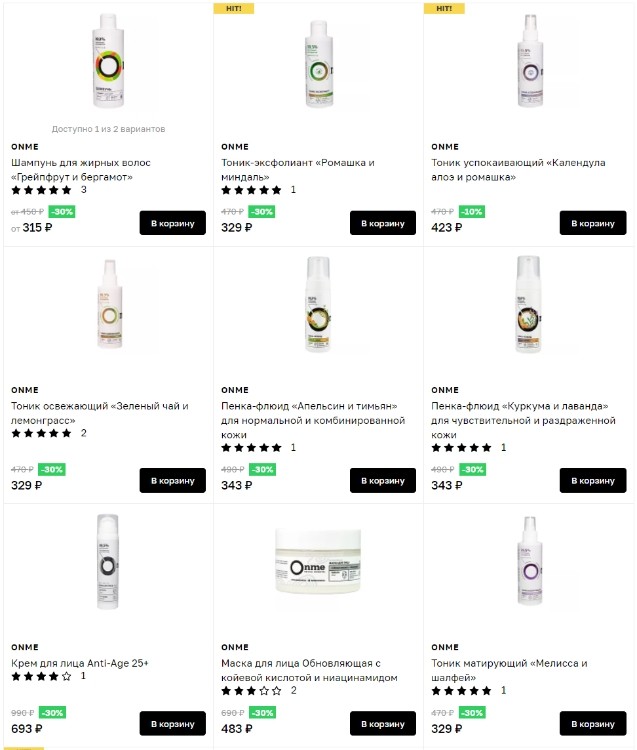Image resolution: width=637 pixels, height=750 pixels.
Task: Add Anti-Age 25+ face cream to cart
Action: click(173, 724)
